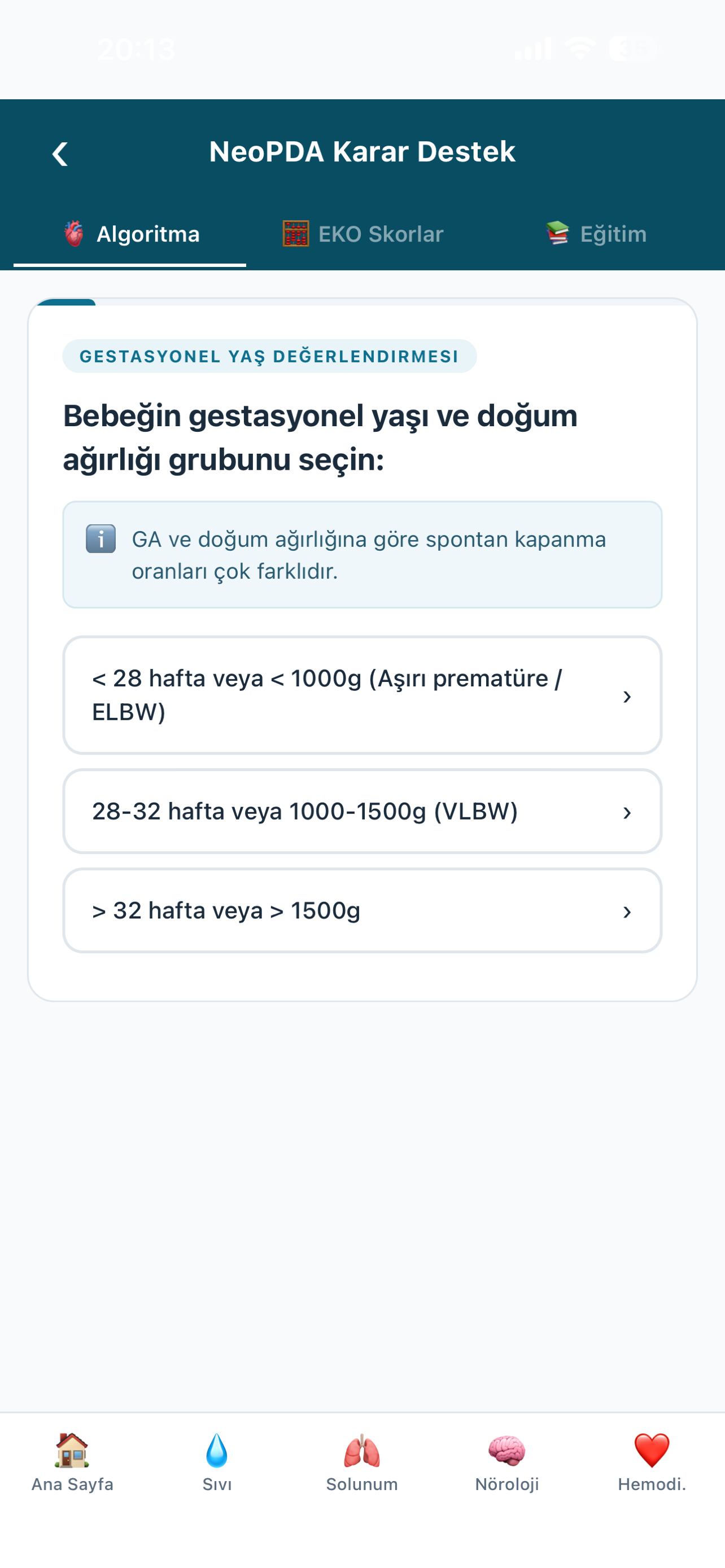
Task: Switch to EKO Skorlar tab
Action: (x=363, y=234)
